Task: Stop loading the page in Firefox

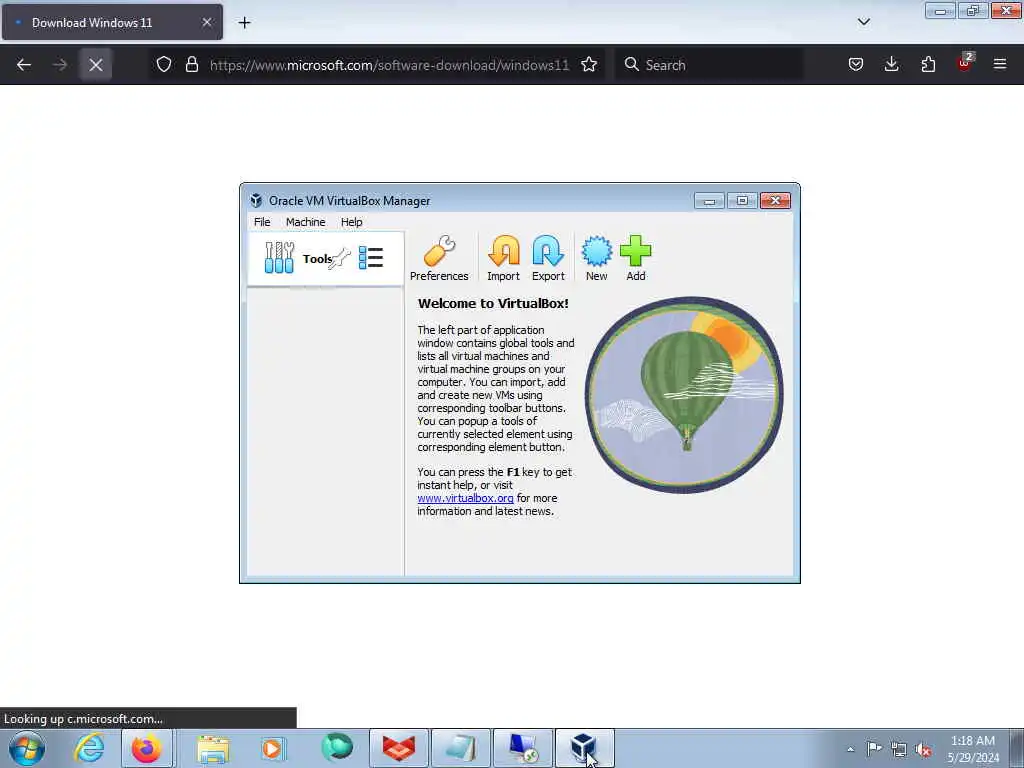Action: [95, 65]
